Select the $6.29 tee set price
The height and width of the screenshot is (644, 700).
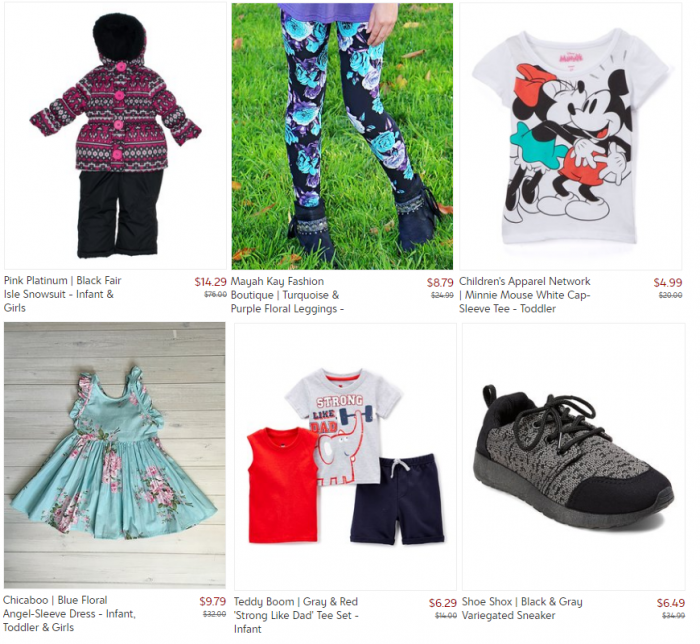click(x=442, y=603)
